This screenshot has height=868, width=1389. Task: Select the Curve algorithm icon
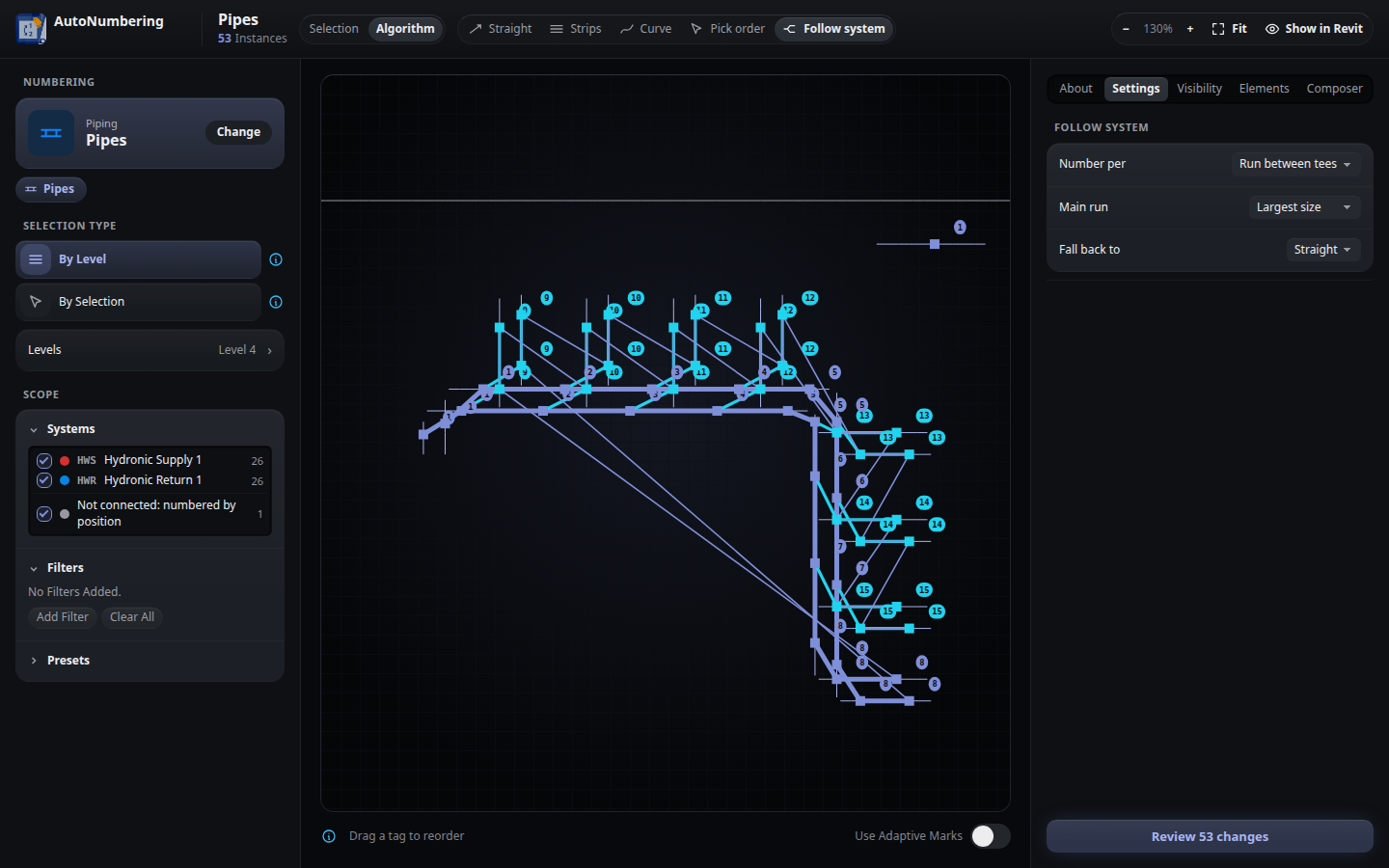click(627, 29)
